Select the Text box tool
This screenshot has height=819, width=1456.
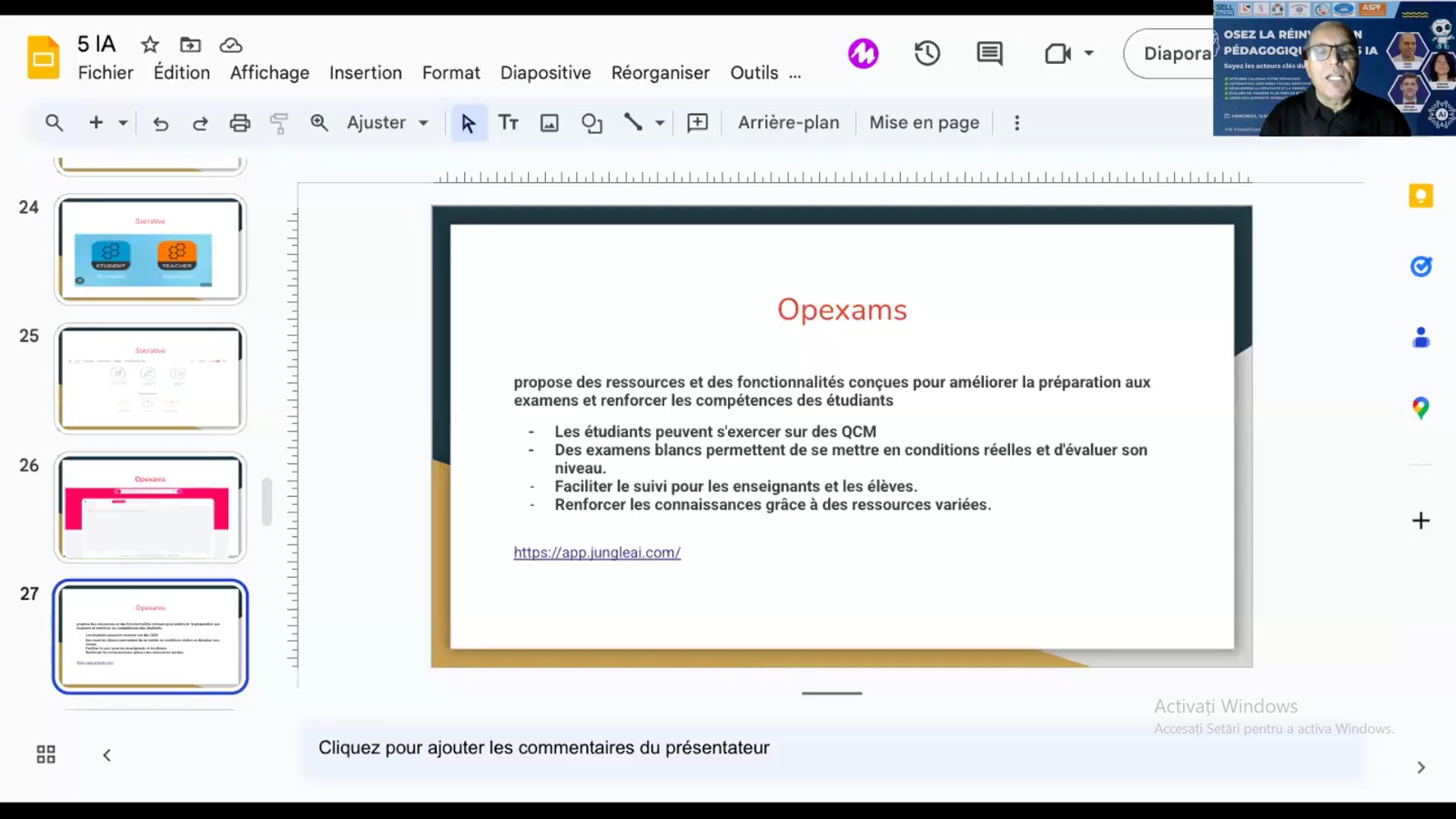(x=509, y=123)
